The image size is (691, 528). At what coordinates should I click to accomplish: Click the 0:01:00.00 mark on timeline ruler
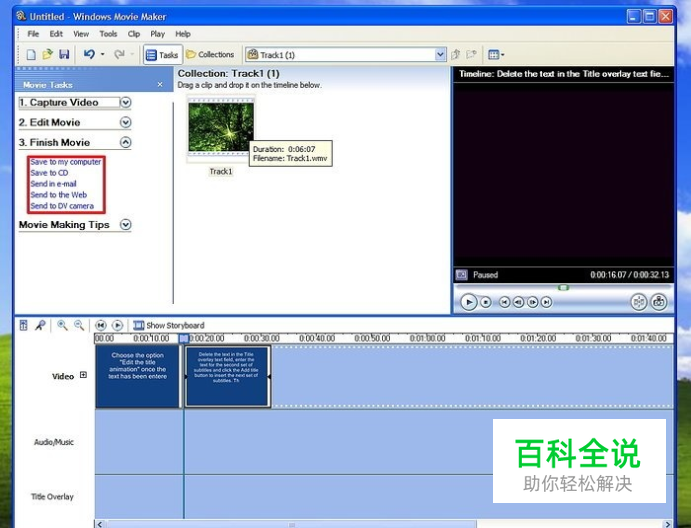427,338
